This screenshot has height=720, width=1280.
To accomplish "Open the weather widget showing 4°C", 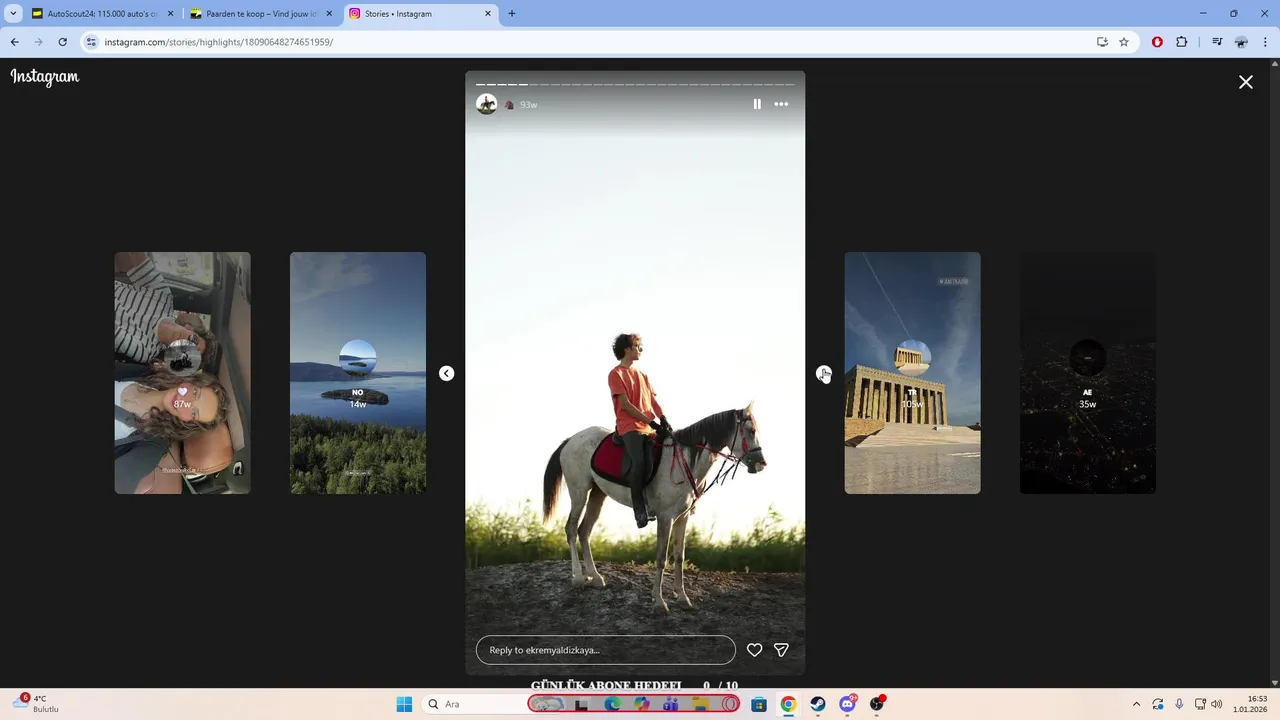I will [x=36, y=704].
